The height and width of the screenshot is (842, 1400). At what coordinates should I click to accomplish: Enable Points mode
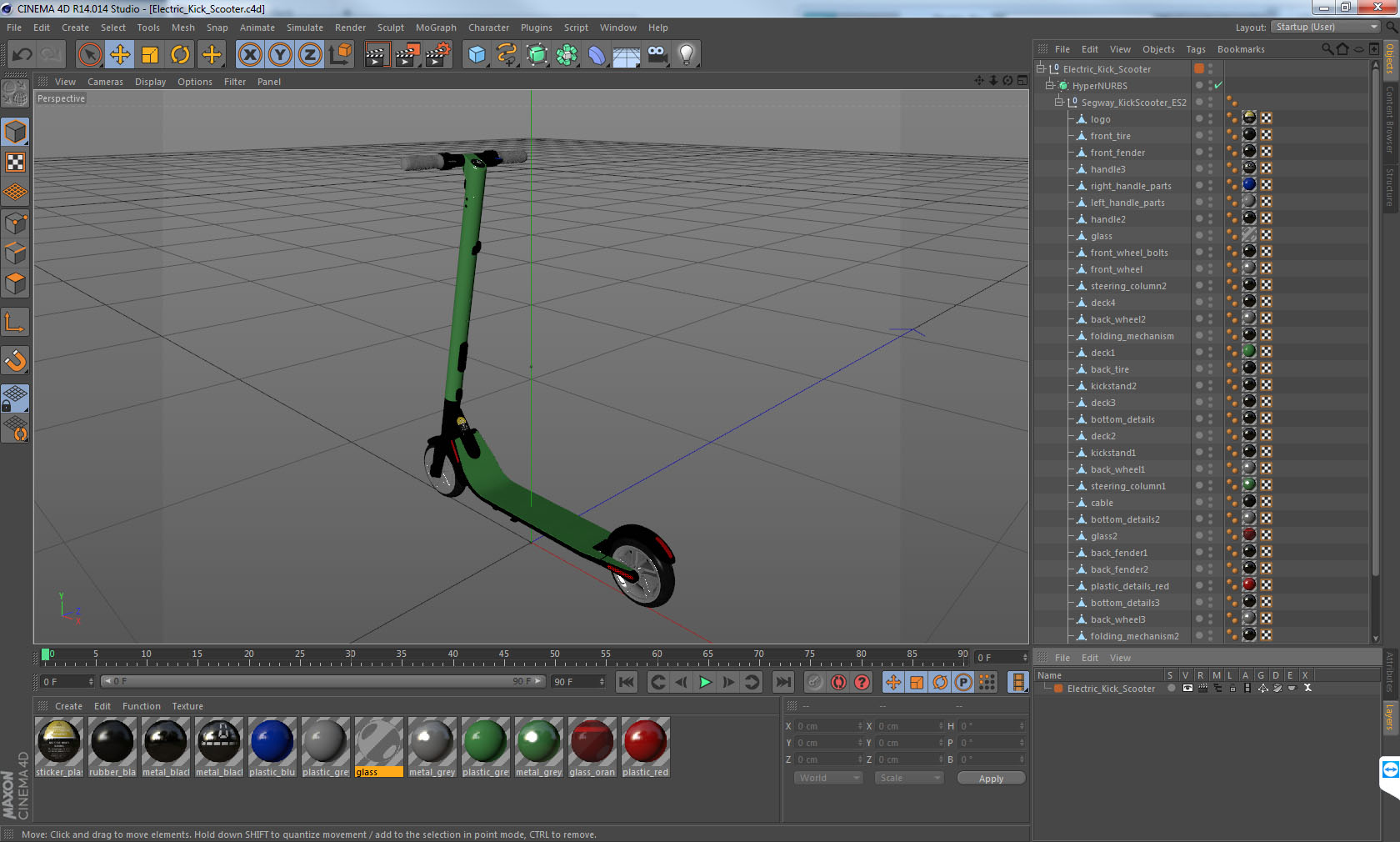[x=15, y=223]
